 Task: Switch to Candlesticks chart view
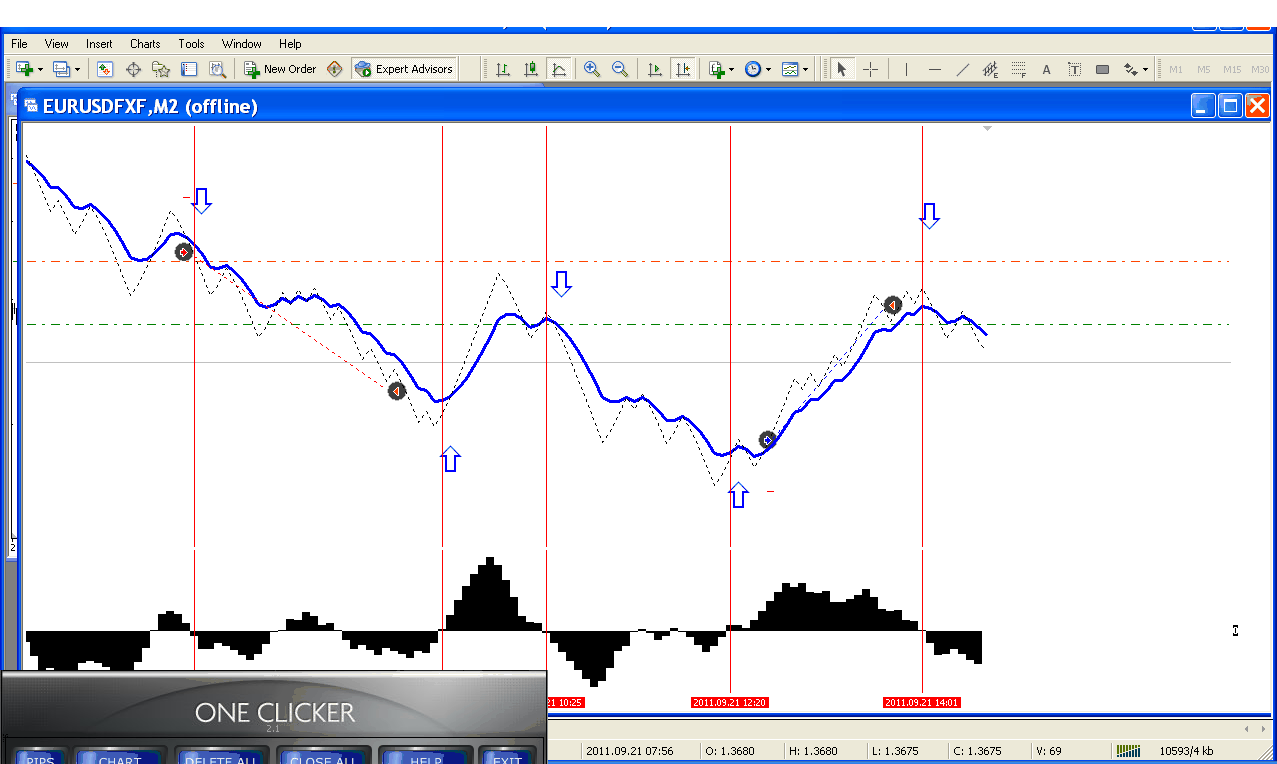(531, 69)
